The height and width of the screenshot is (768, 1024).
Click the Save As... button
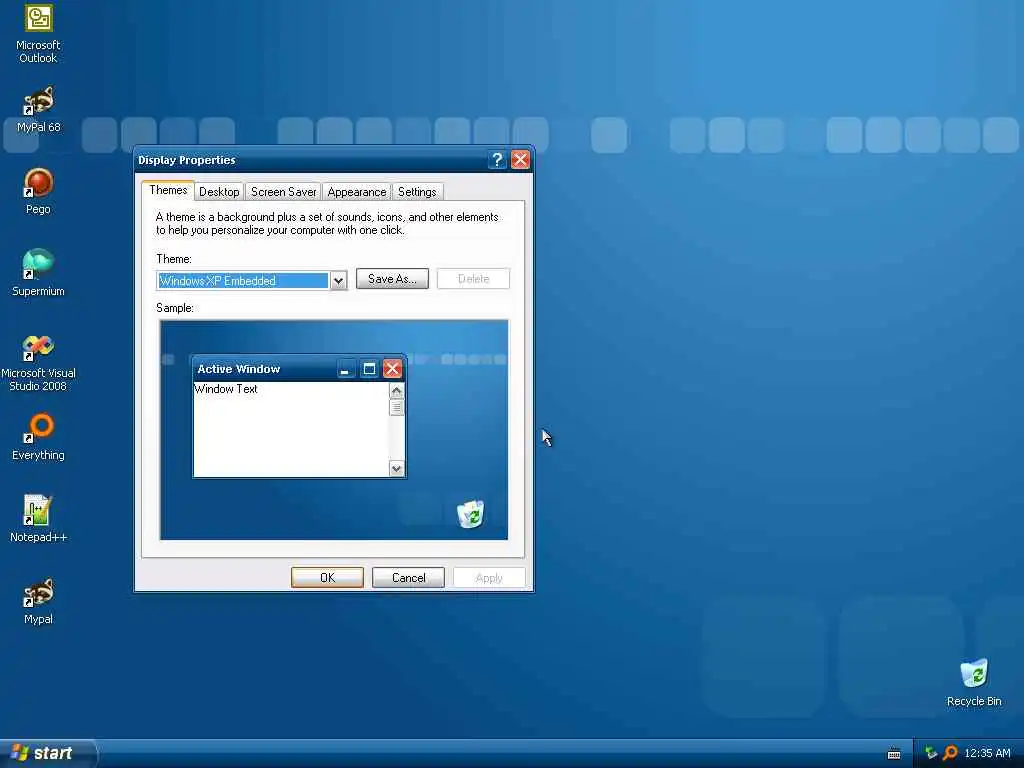pyautogui.click(x=392, y=279)
